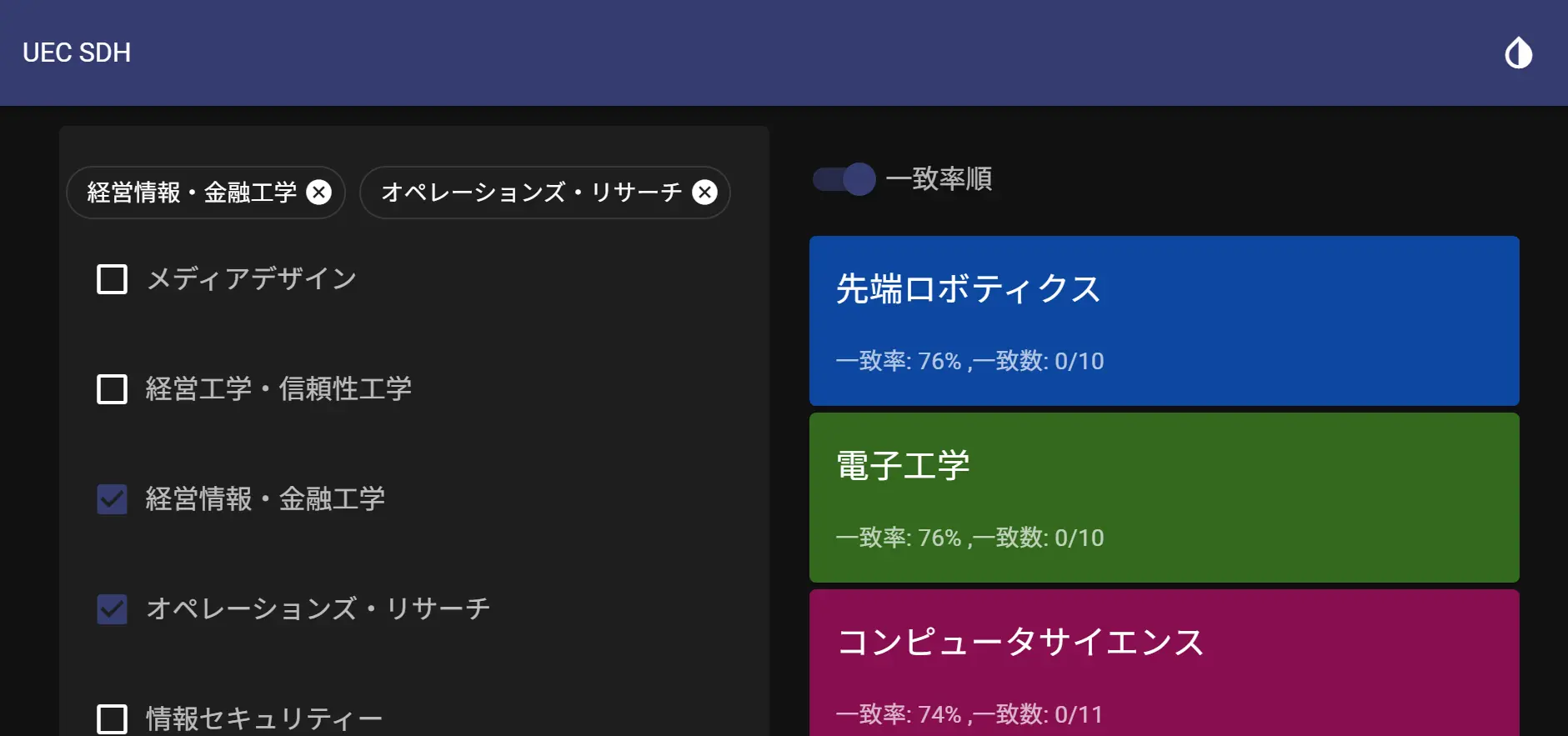
Task: Click the メディアデザイン label text
Action: click(x=251, y=279)
